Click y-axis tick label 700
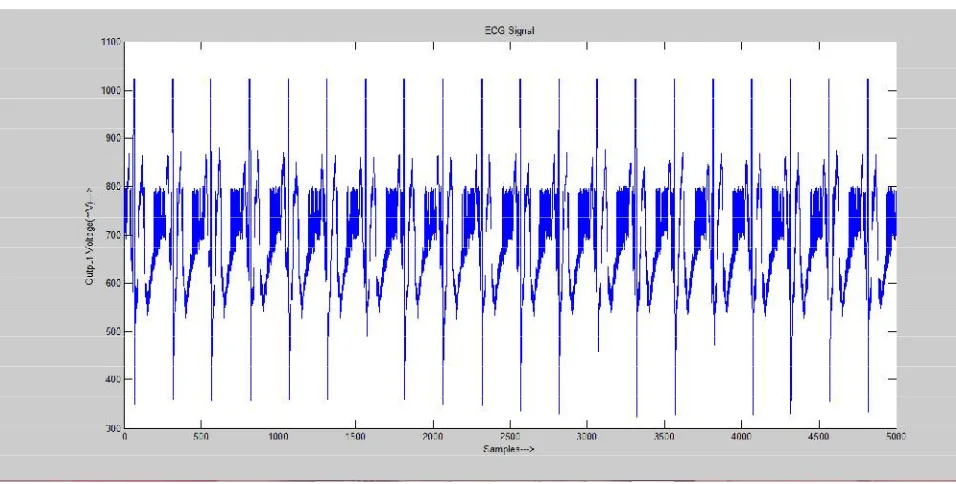956x484 pixels. click(113, 235)
